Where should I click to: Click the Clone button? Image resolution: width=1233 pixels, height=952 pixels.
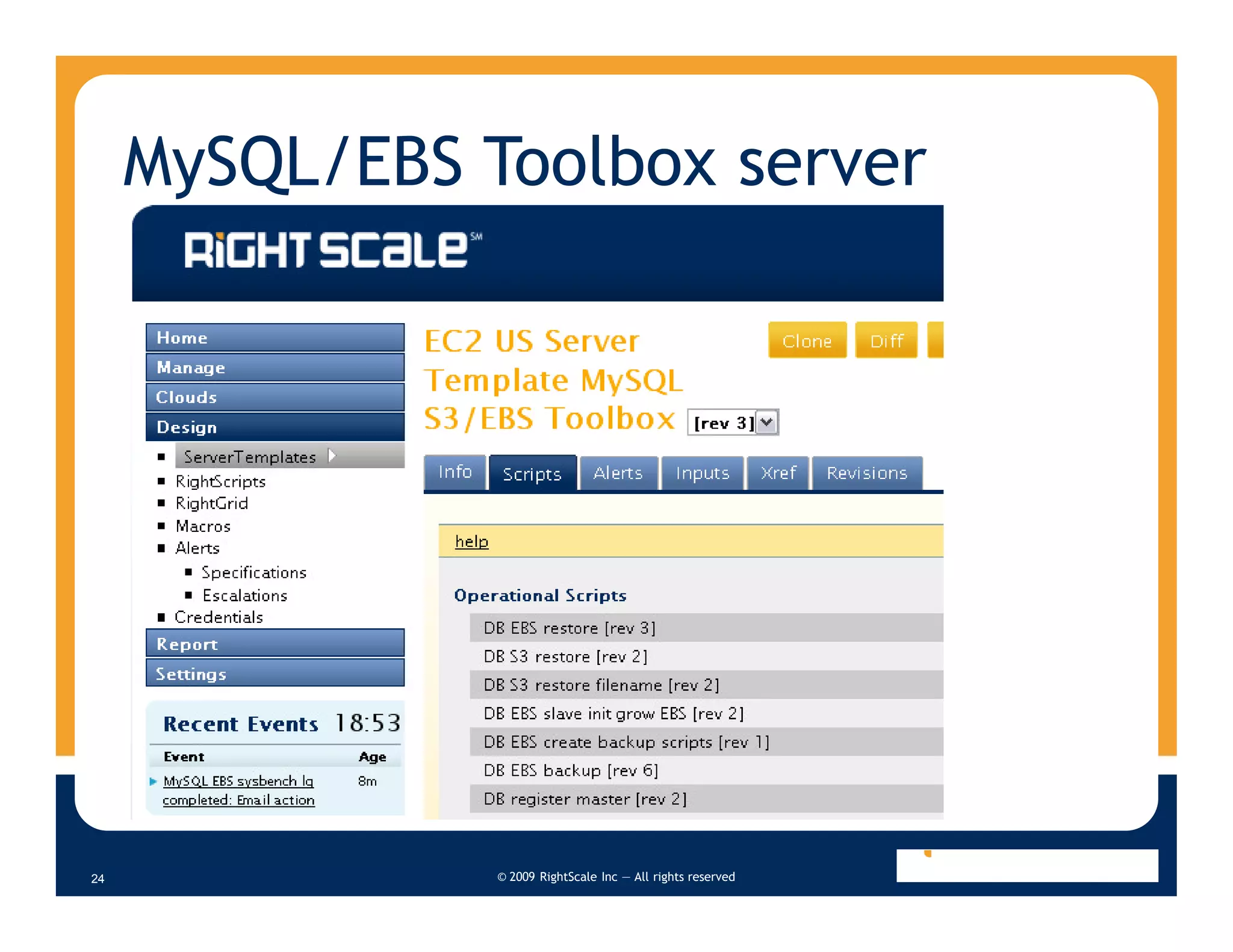807,341
